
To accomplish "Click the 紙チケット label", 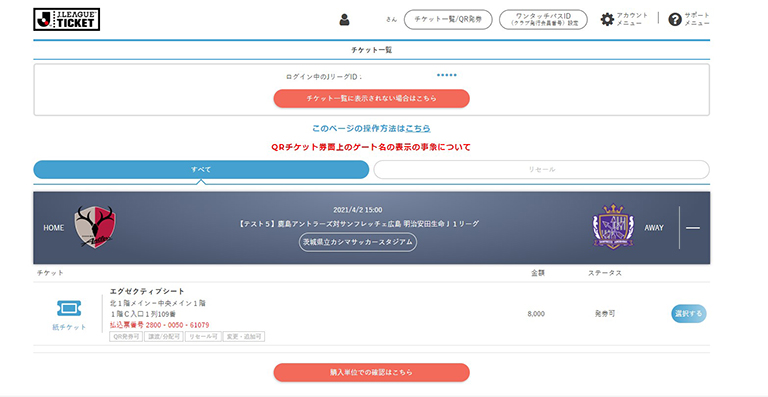I will (x=69, y=327).
